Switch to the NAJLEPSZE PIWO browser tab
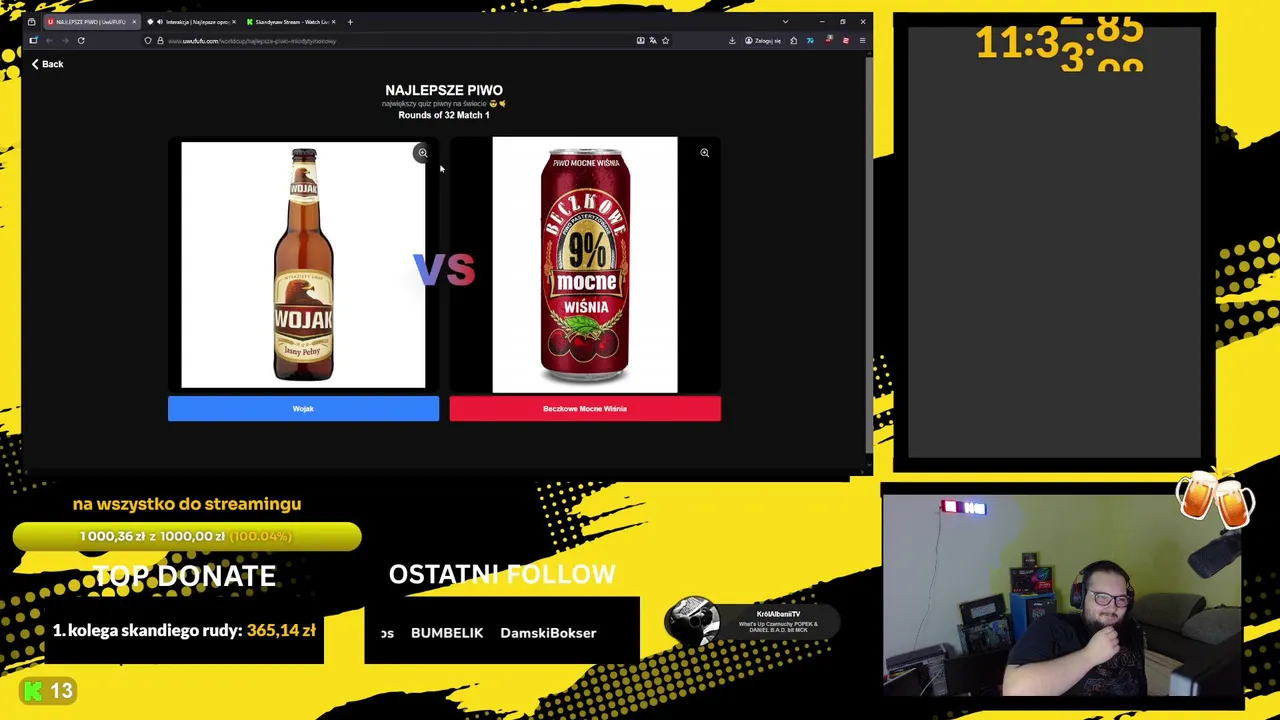 tap(91, 22)
